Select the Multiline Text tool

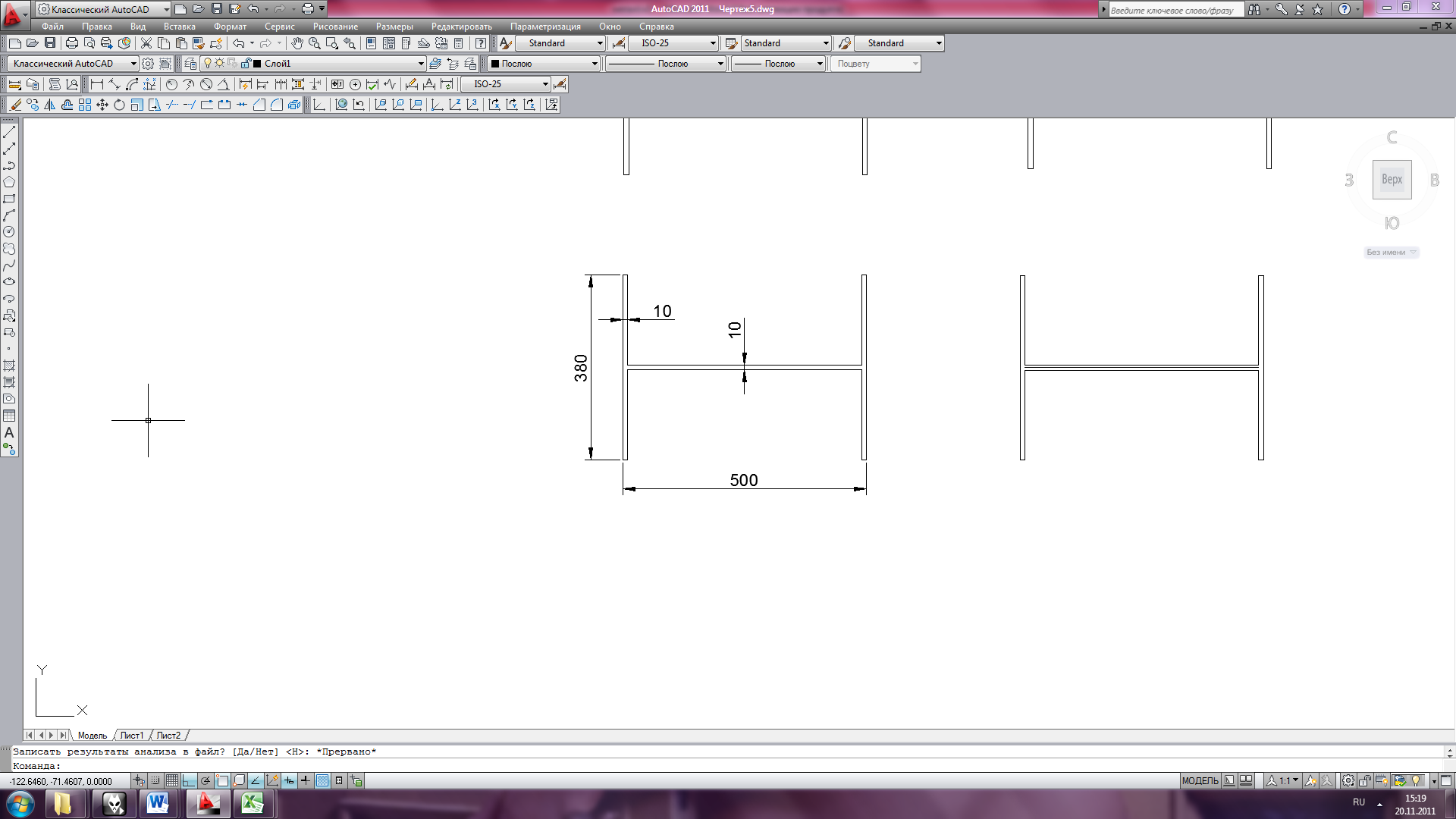[x=9, y=432]
